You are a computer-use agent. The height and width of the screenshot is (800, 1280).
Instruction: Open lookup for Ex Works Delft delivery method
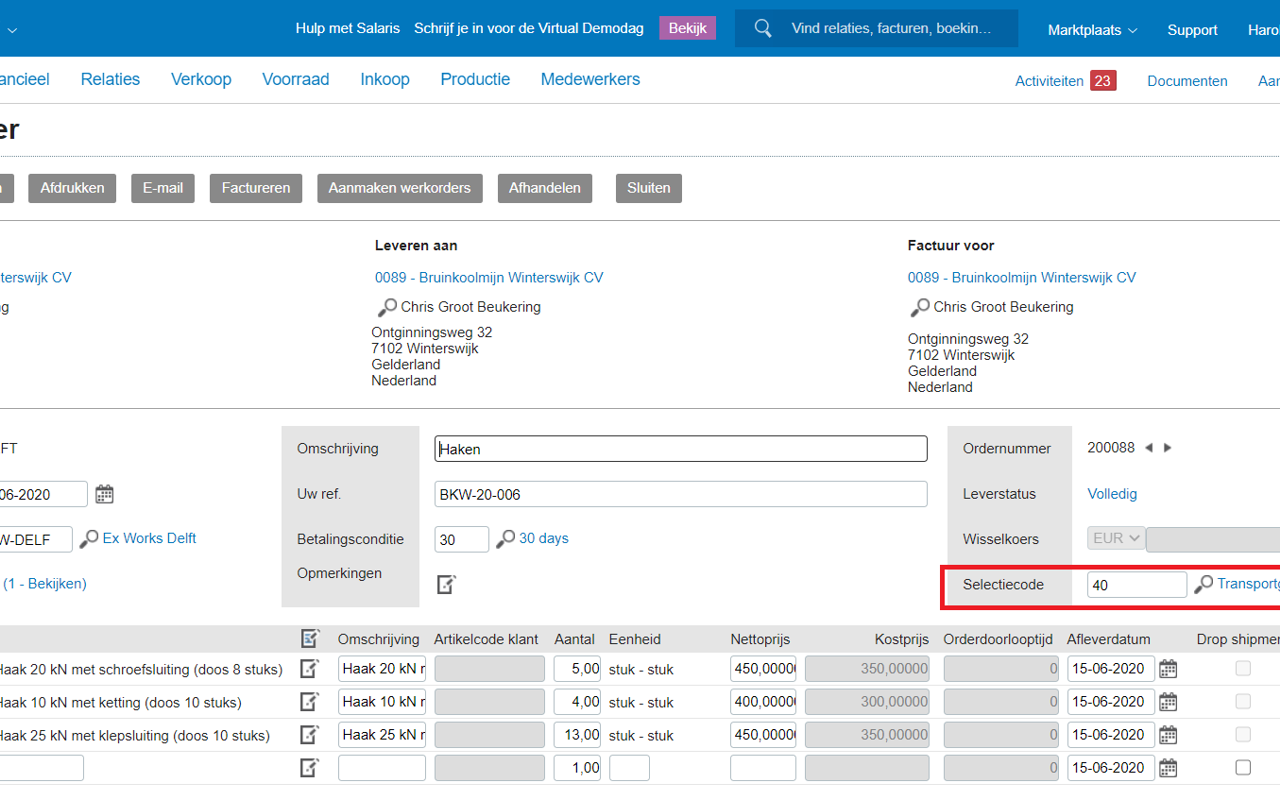89,539
